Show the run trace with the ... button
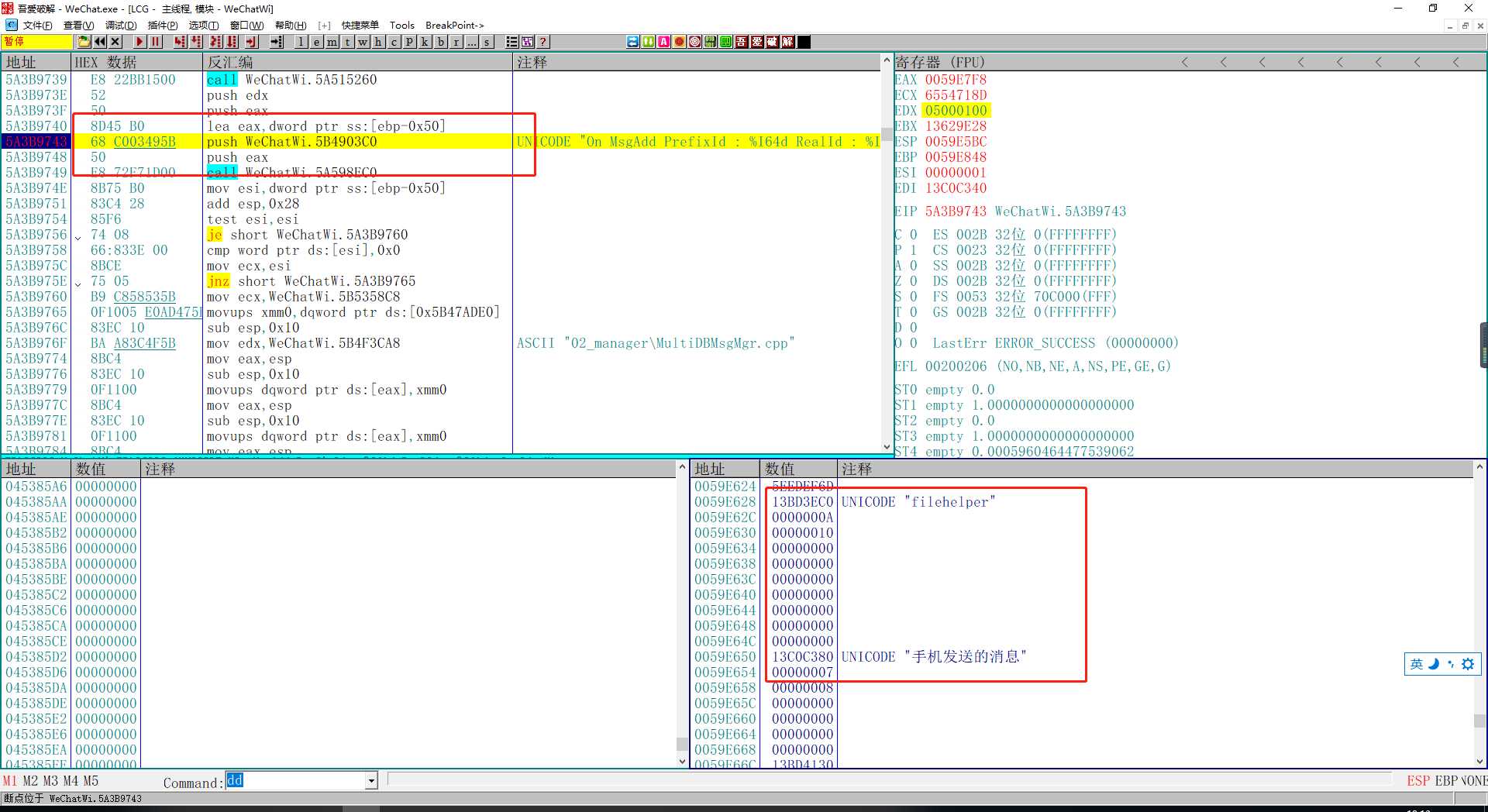Image resolution: width=1488 pixels, height=812 pixels. (471, 42)
